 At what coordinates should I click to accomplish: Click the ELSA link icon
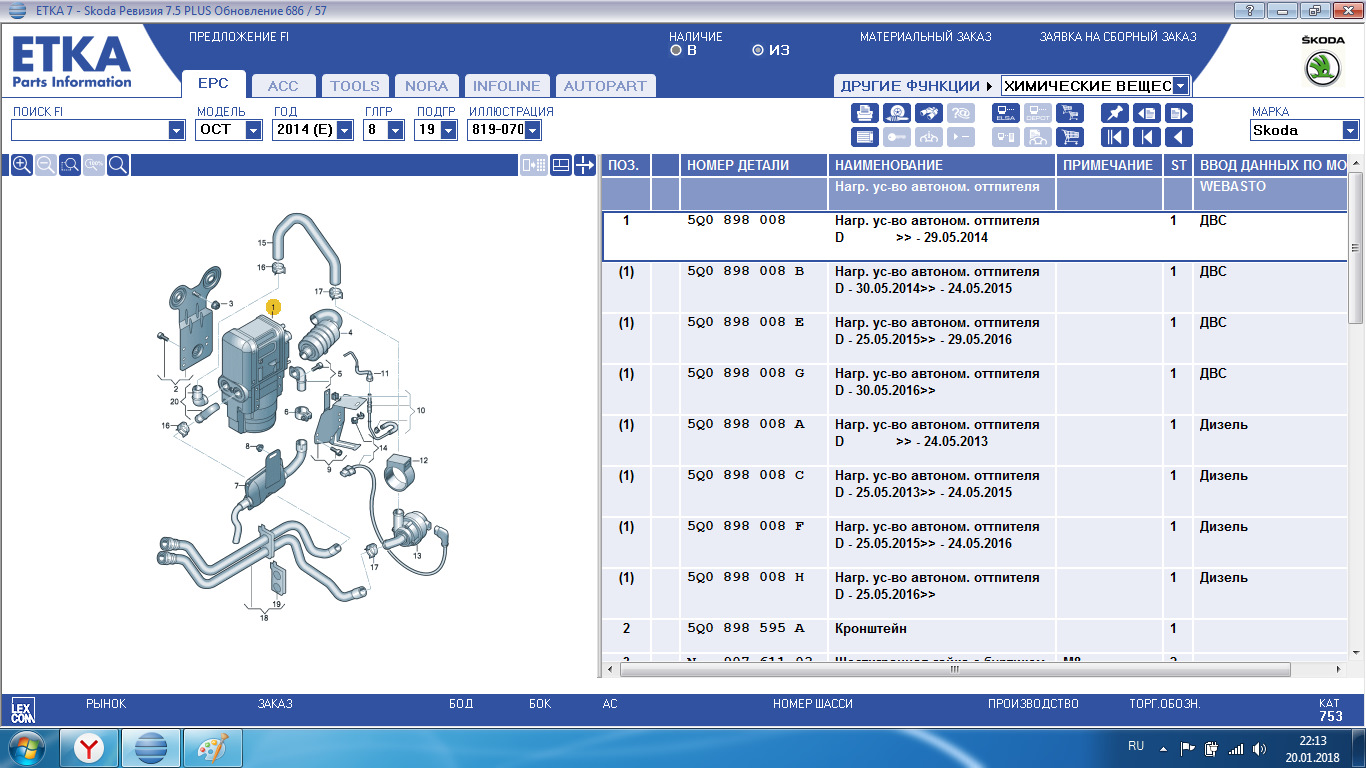[1006, 113]
